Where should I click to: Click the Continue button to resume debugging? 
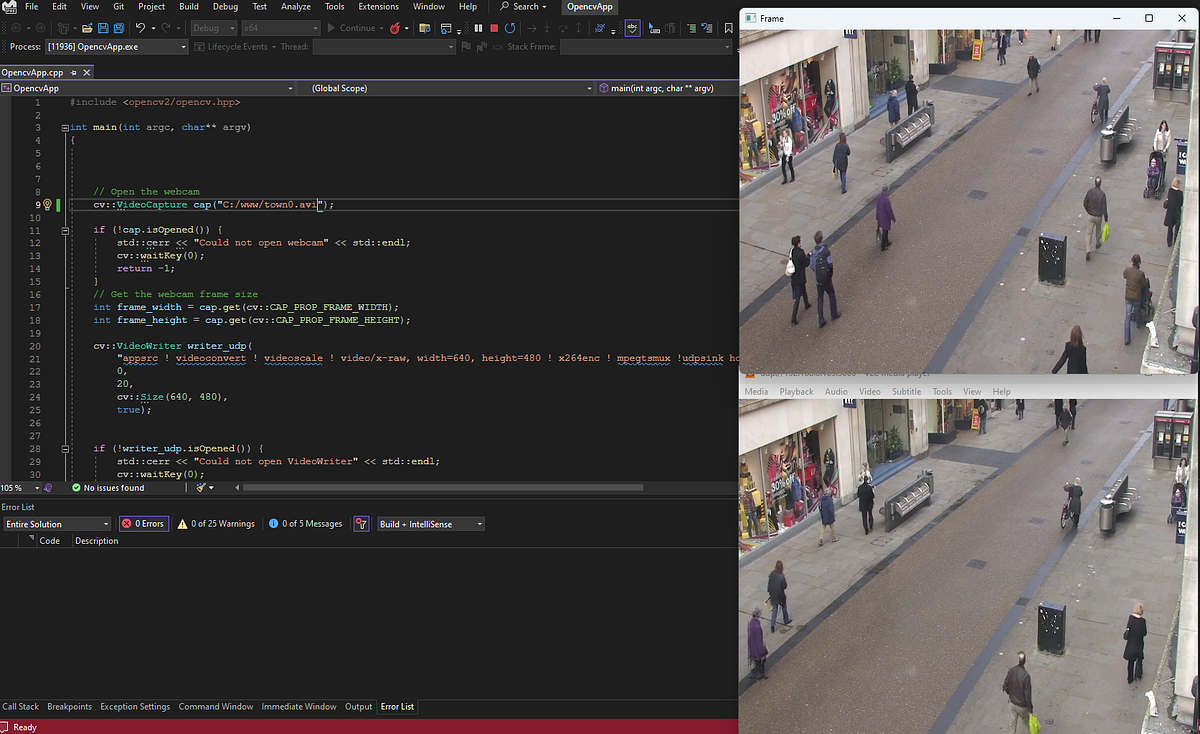tap(352, 27)
